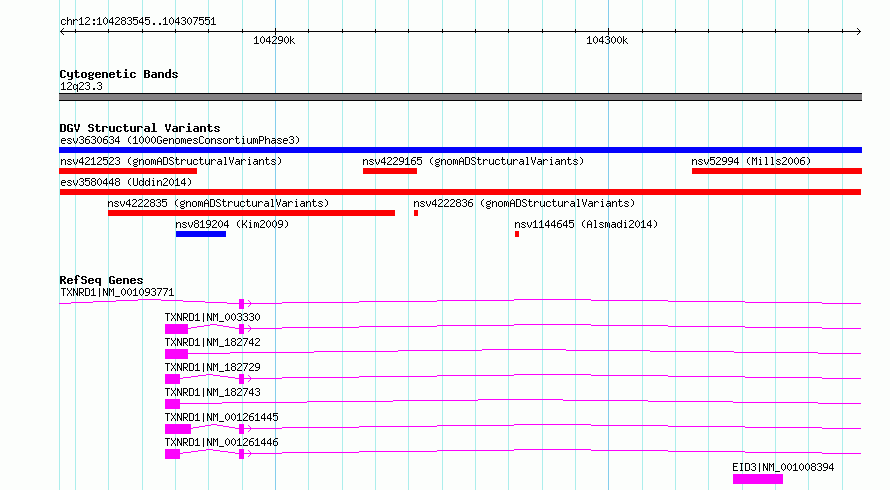The width and height of the screenshot is (890, 490).
Task: Click the esv3630634 (1000GenomesConsortiumPhase3) label
Action: point(180,140)
